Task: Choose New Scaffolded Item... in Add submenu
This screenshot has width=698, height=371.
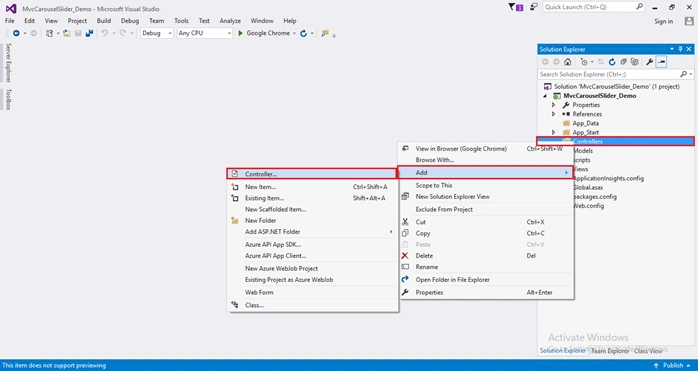Action: (x=311, y=209)
